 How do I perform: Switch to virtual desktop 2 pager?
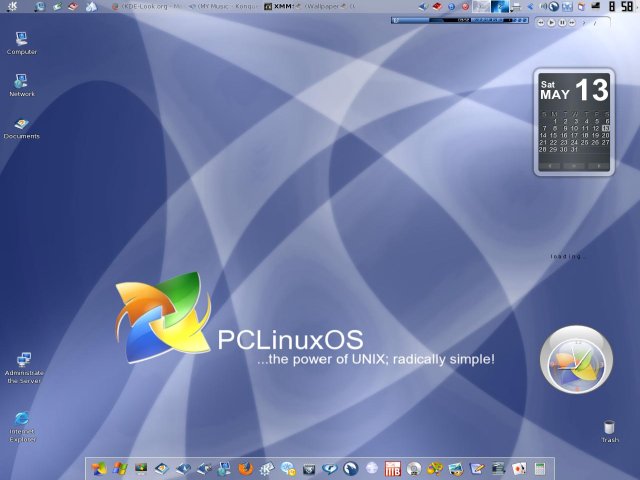(500, 6)
